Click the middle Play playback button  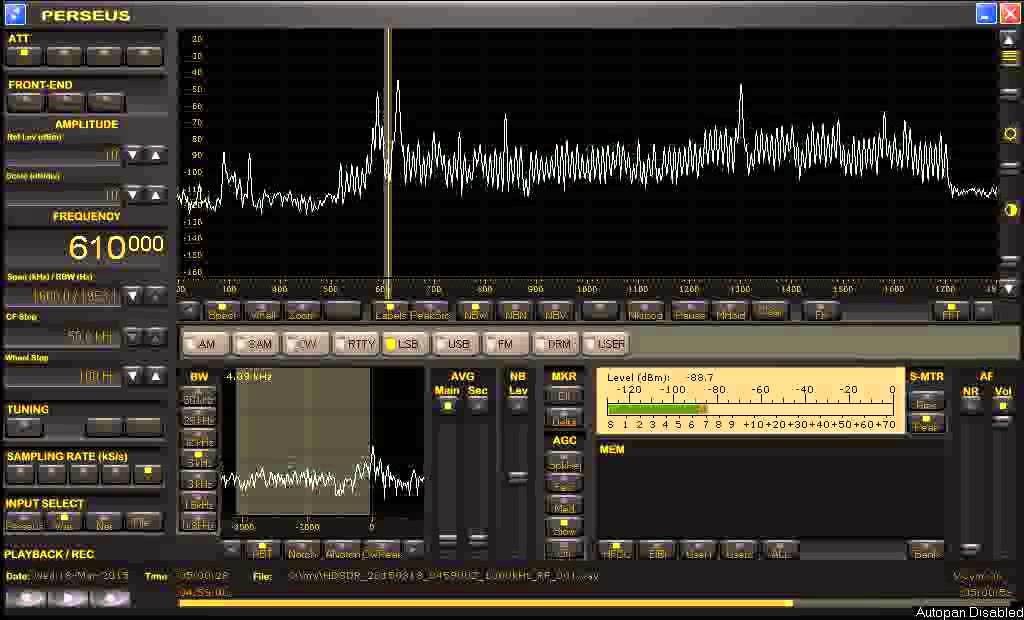click(68, 597)
